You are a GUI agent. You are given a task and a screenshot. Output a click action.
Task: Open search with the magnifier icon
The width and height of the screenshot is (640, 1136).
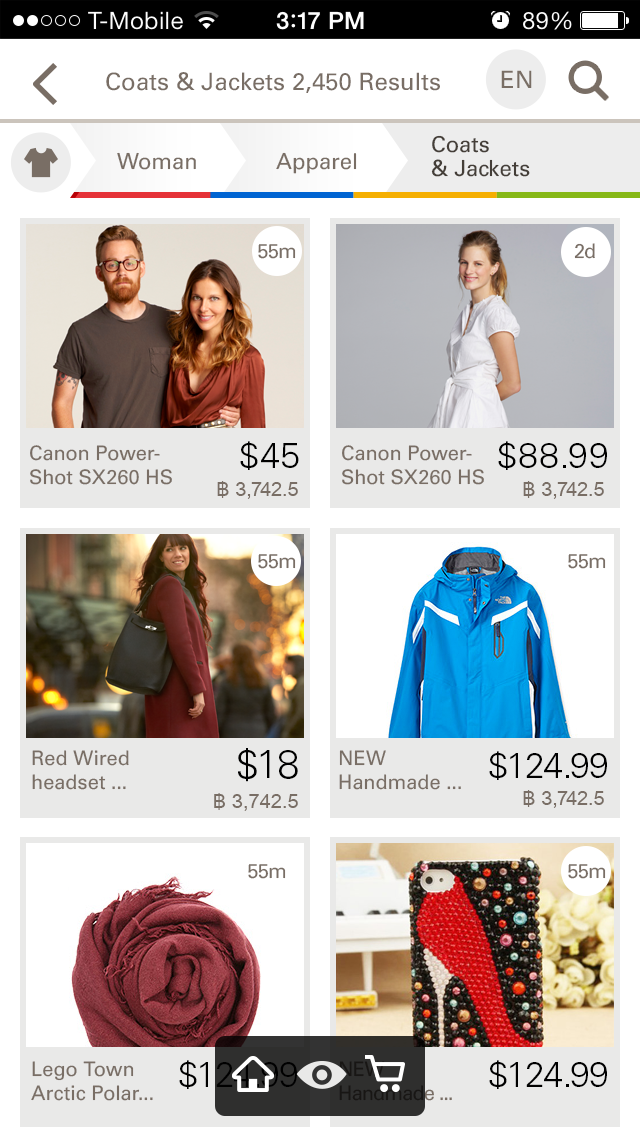[x=587, y=80]
